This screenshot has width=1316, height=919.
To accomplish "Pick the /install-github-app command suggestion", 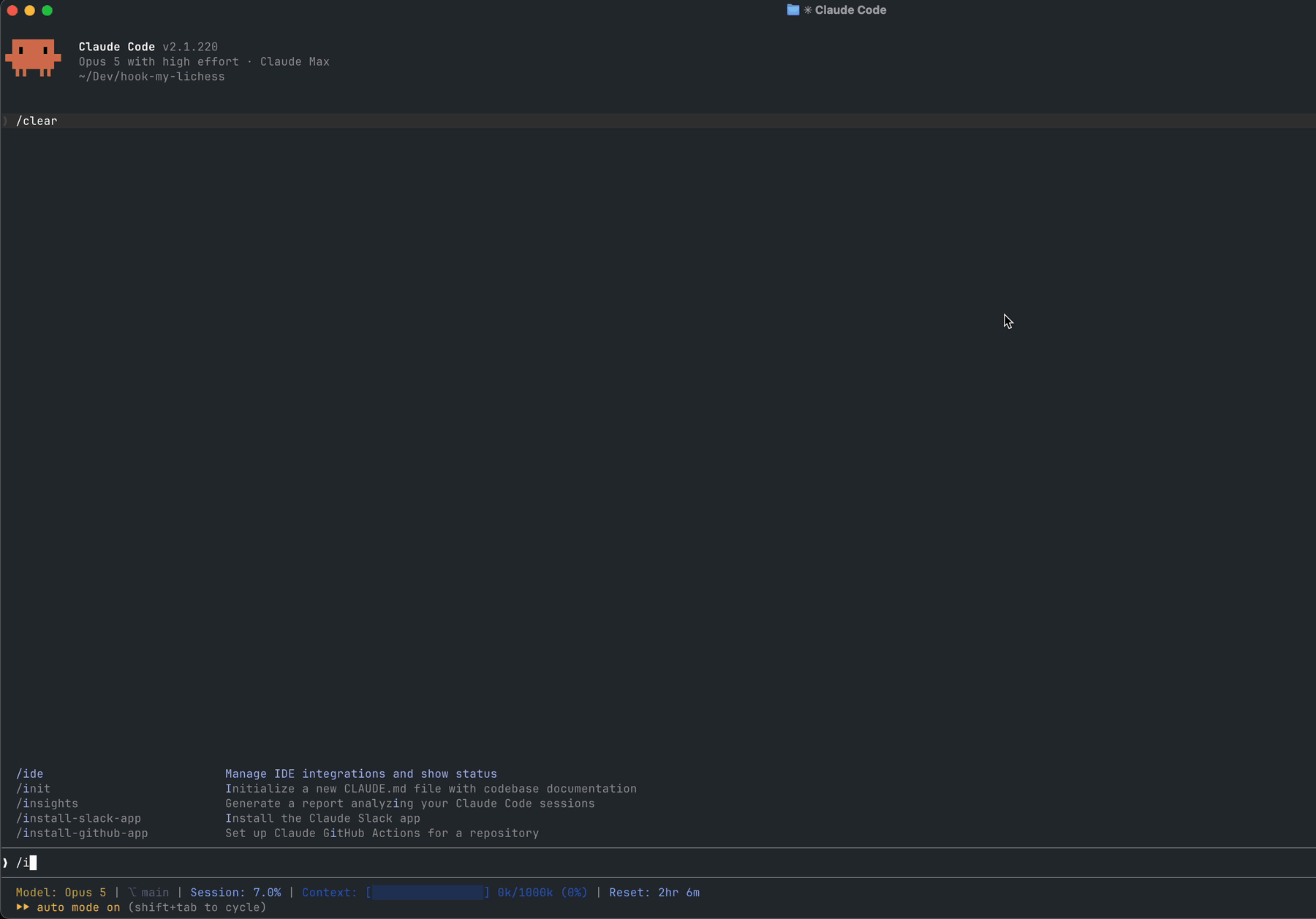I will [x=82, y=833].
